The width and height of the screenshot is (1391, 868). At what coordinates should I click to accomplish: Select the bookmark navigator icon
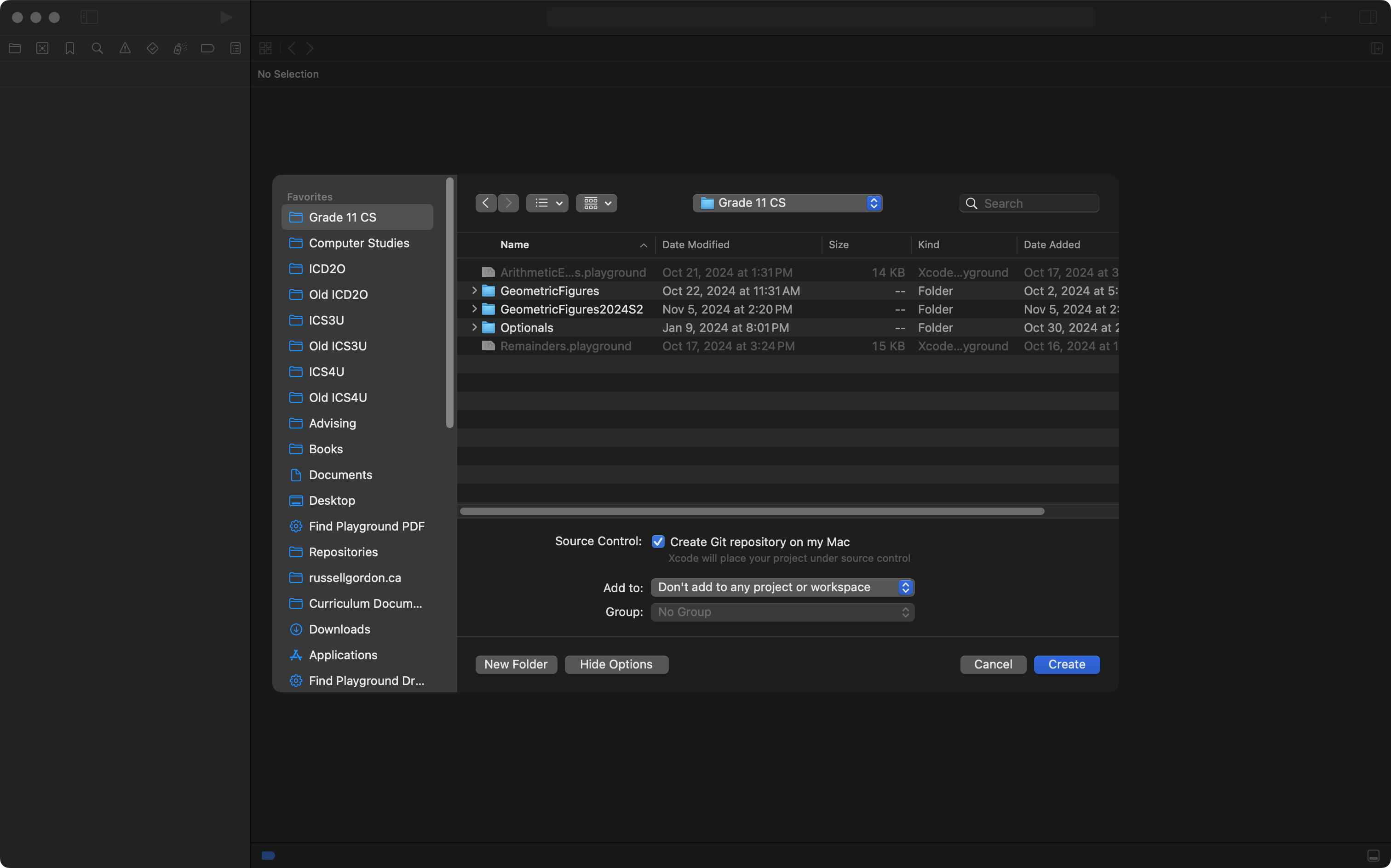[70, 49]
